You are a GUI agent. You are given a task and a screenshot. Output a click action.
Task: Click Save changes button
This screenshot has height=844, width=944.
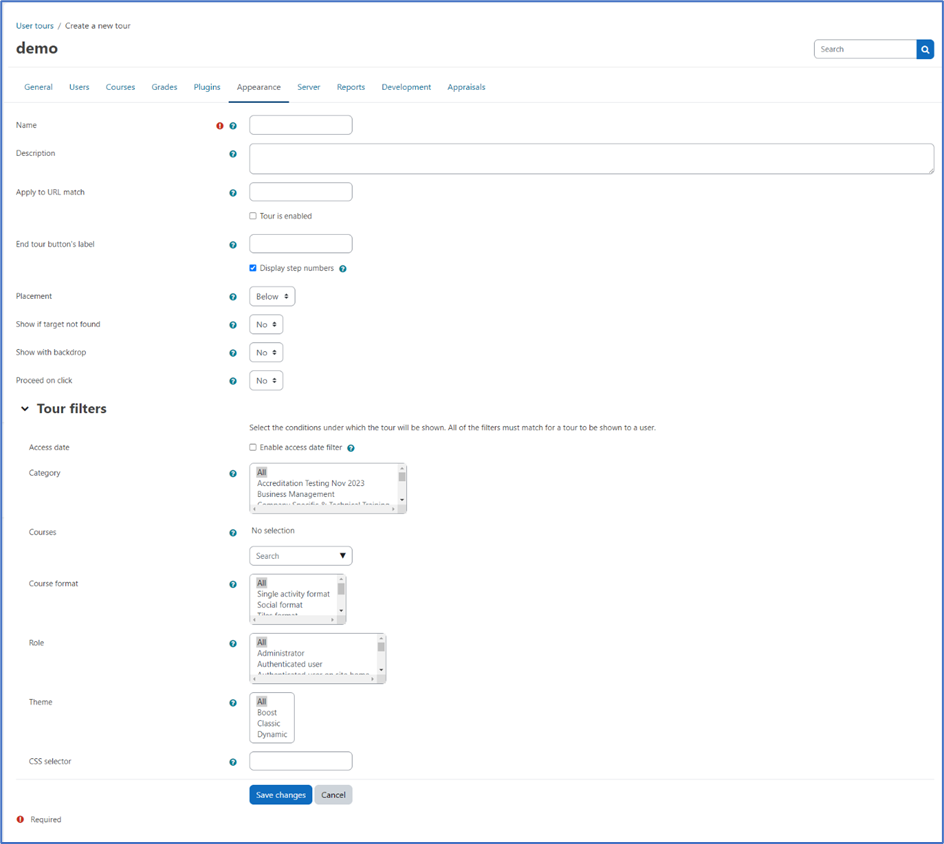coord(281,795)
